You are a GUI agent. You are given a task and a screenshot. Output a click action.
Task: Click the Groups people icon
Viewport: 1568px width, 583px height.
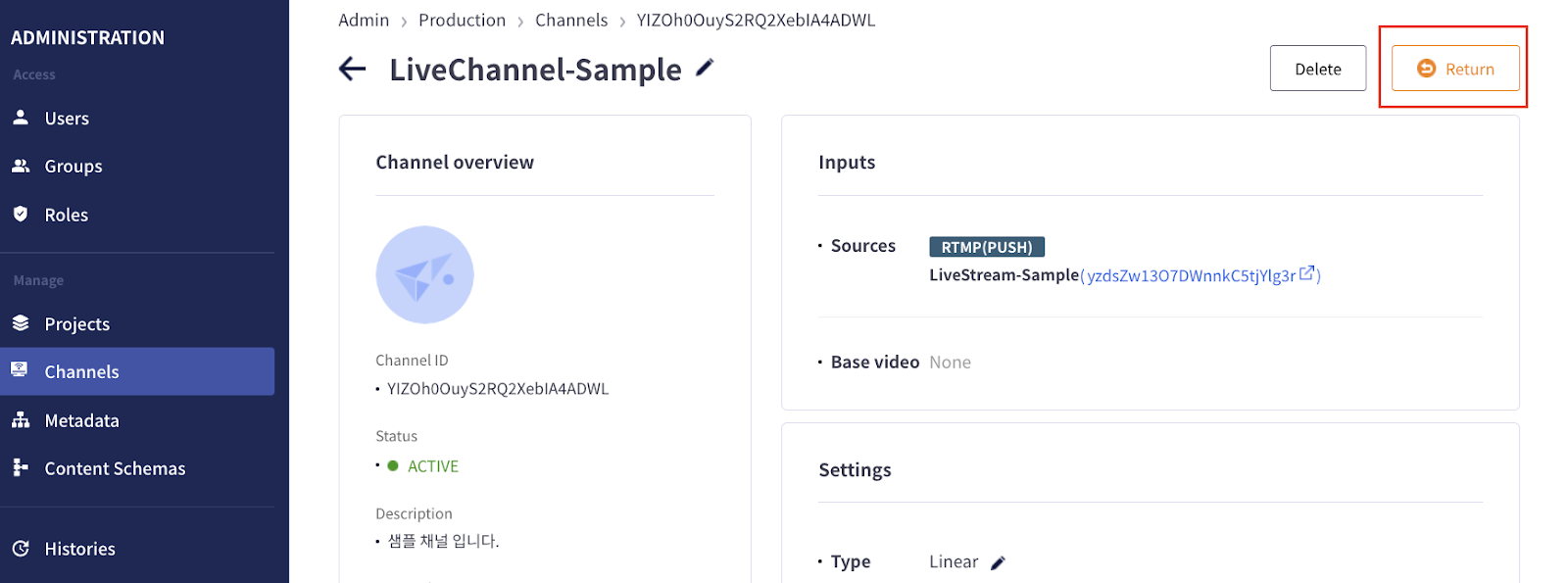21,166
